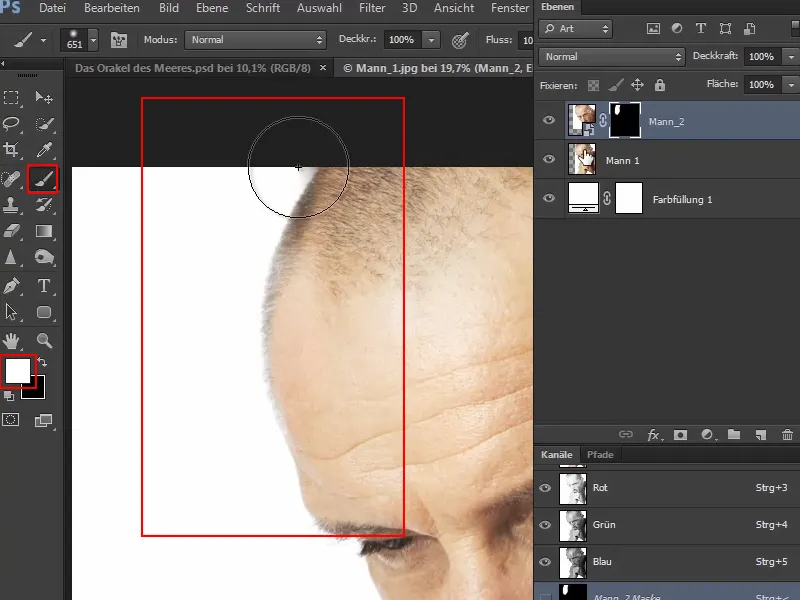Select the Crop tool
Screen dimensions: 800x600
[11, 149]
